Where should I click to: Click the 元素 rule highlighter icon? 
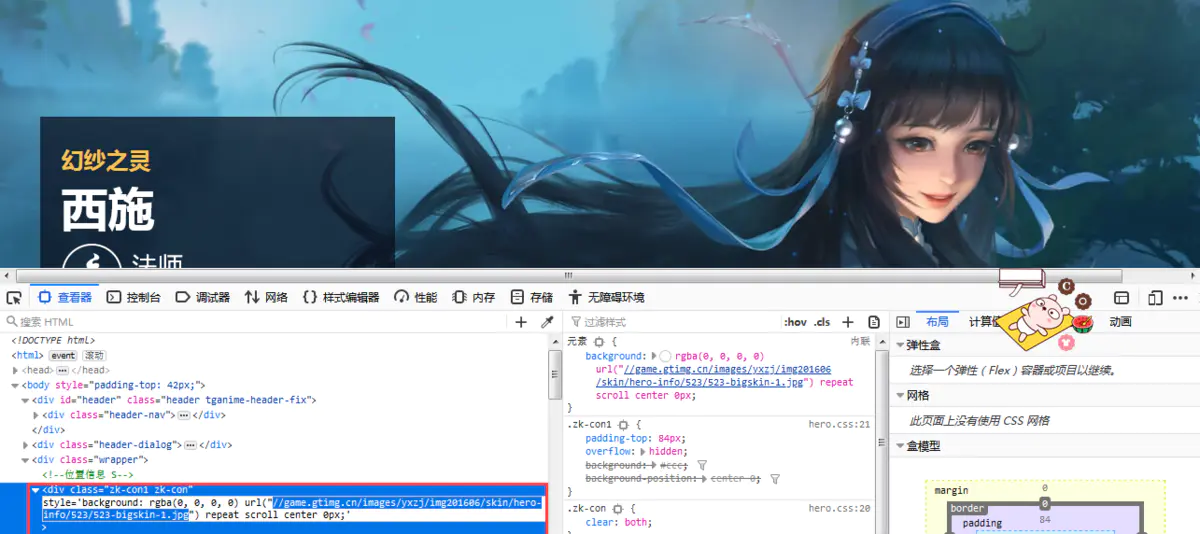[x=599, y=342]
